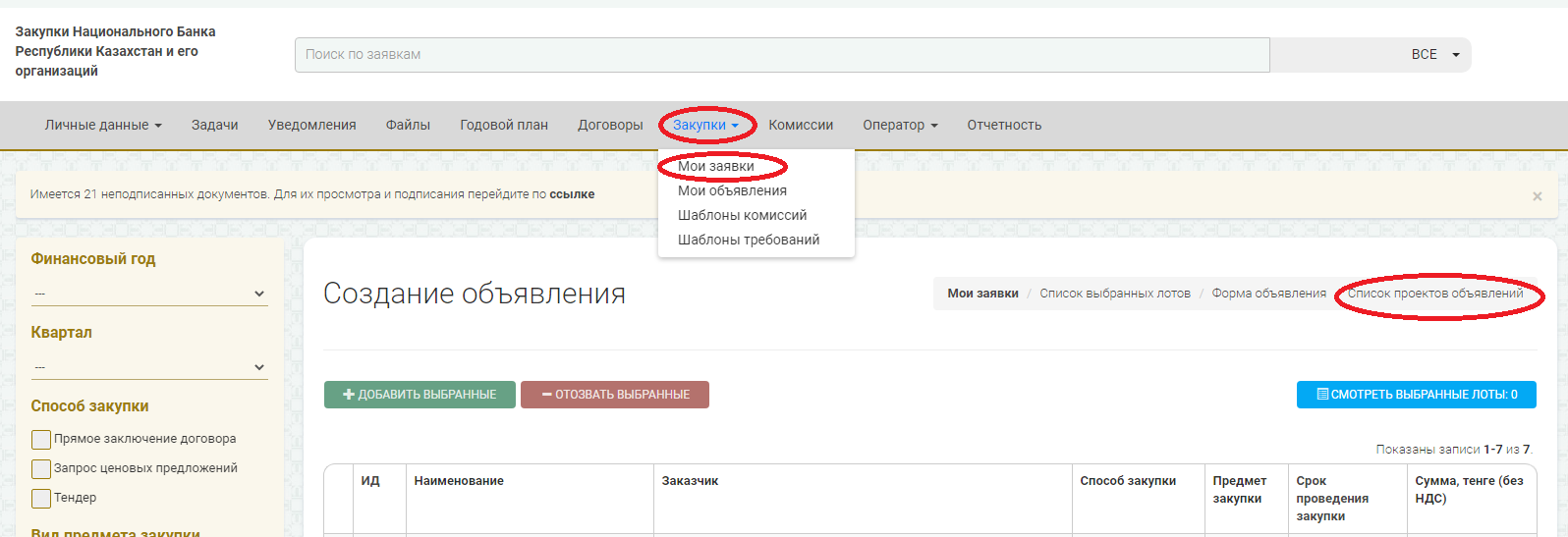Follow the ссылке link for unsigned documents
1568x537 pixels.
pyautogui.click(x=572, y=194)
